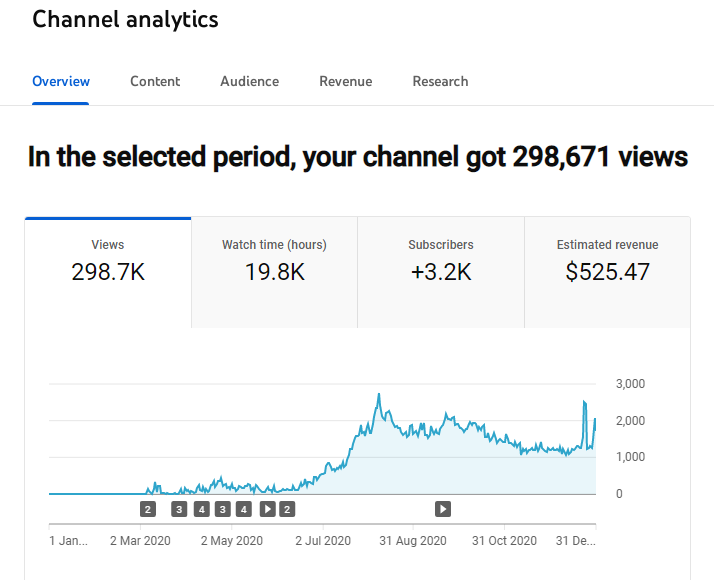Click the first marker labeled 3
This screenshot has width=714, height=580.
pyautogui.click(x=179, y=509)
